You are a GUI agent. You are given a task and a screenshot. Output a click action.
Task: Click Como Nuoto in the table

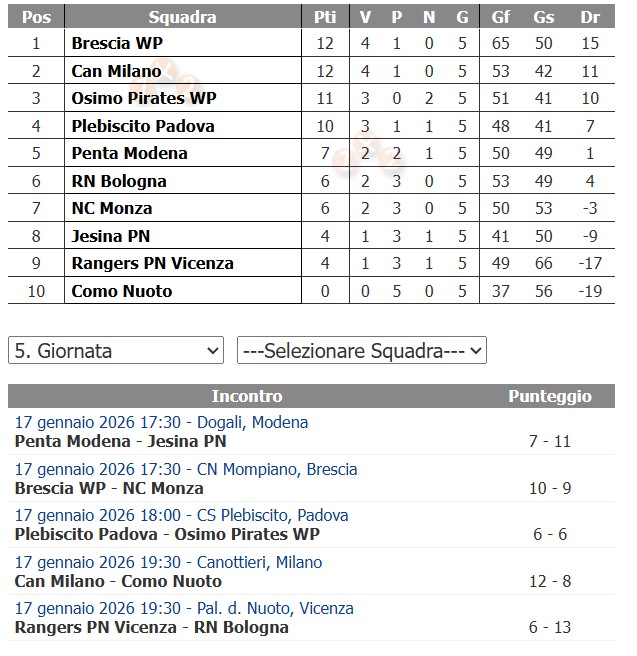121,291
